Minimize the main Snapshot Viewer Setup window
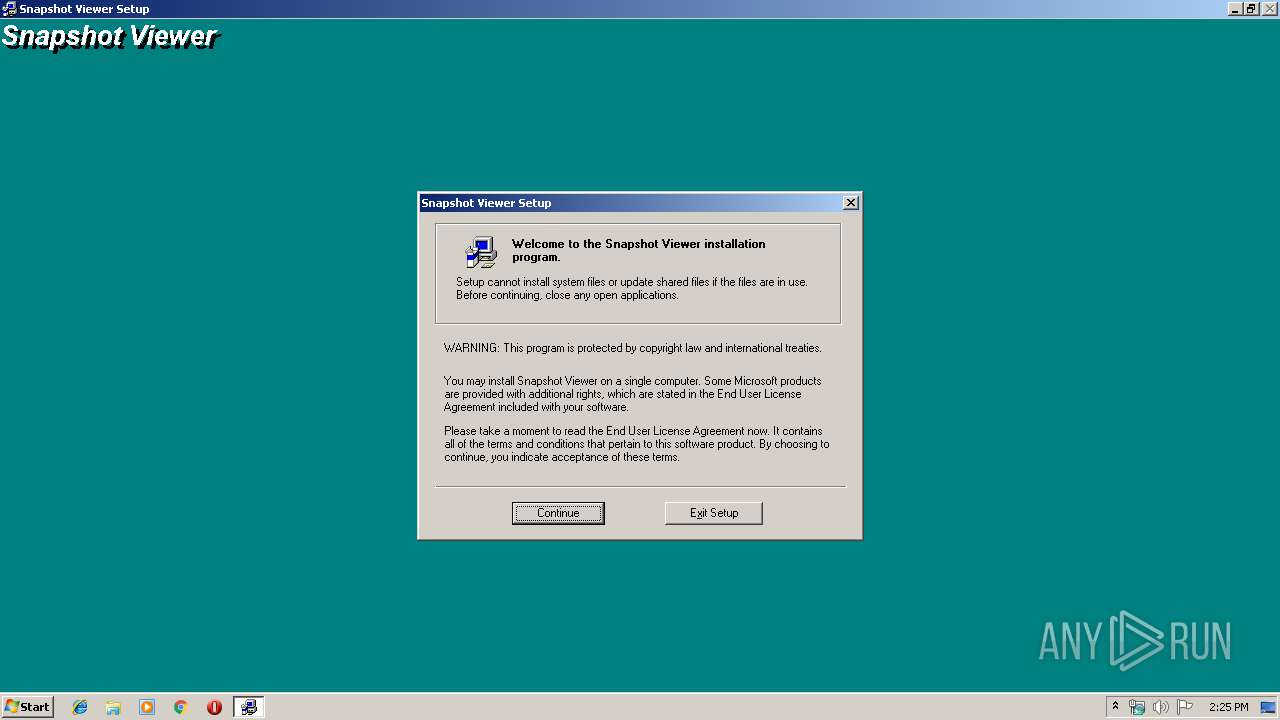Image resolution: width=1280 pixels, height=720 pixels. pos(1235,8)
